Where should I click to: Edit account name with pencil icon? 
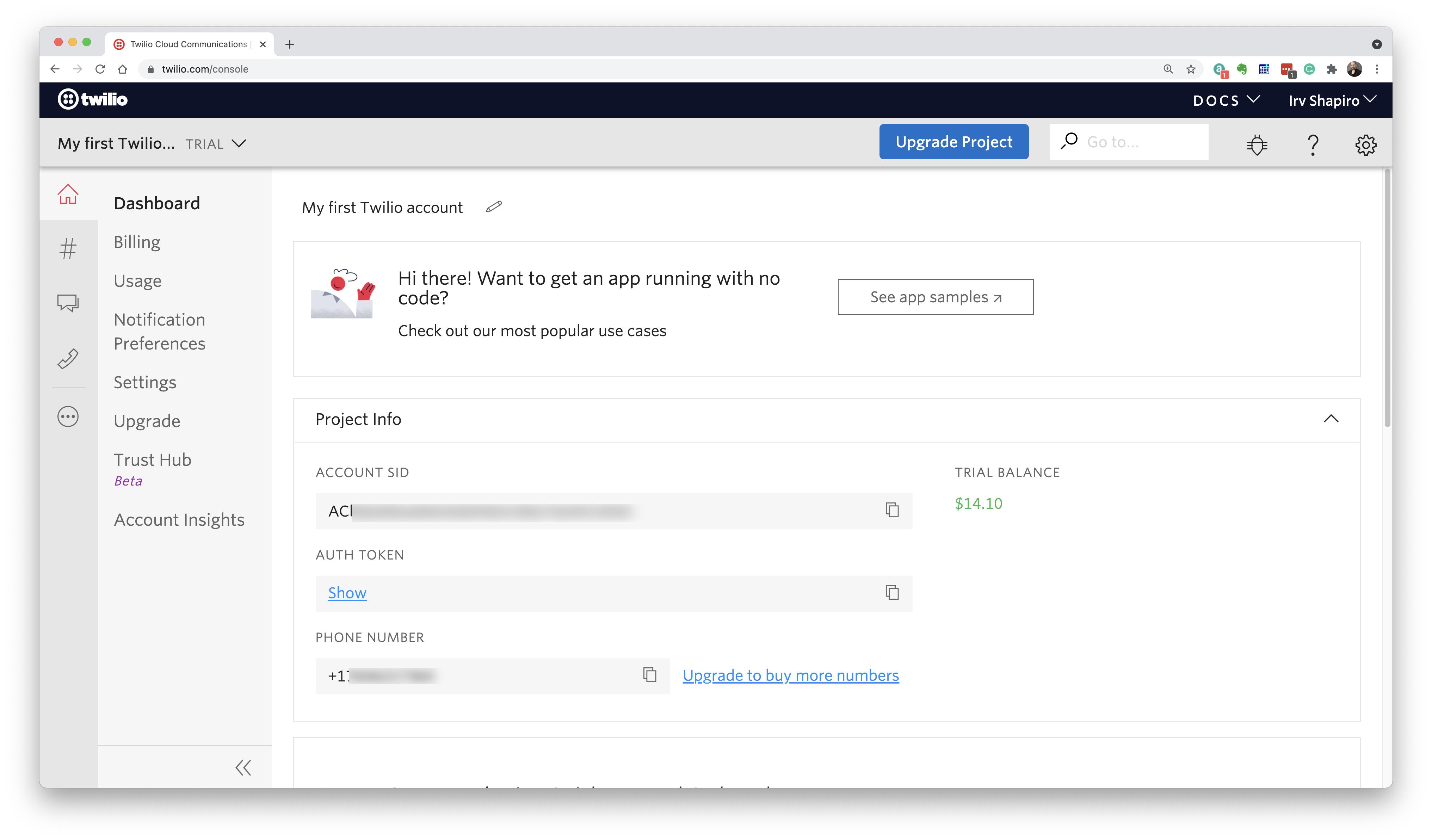494,207
